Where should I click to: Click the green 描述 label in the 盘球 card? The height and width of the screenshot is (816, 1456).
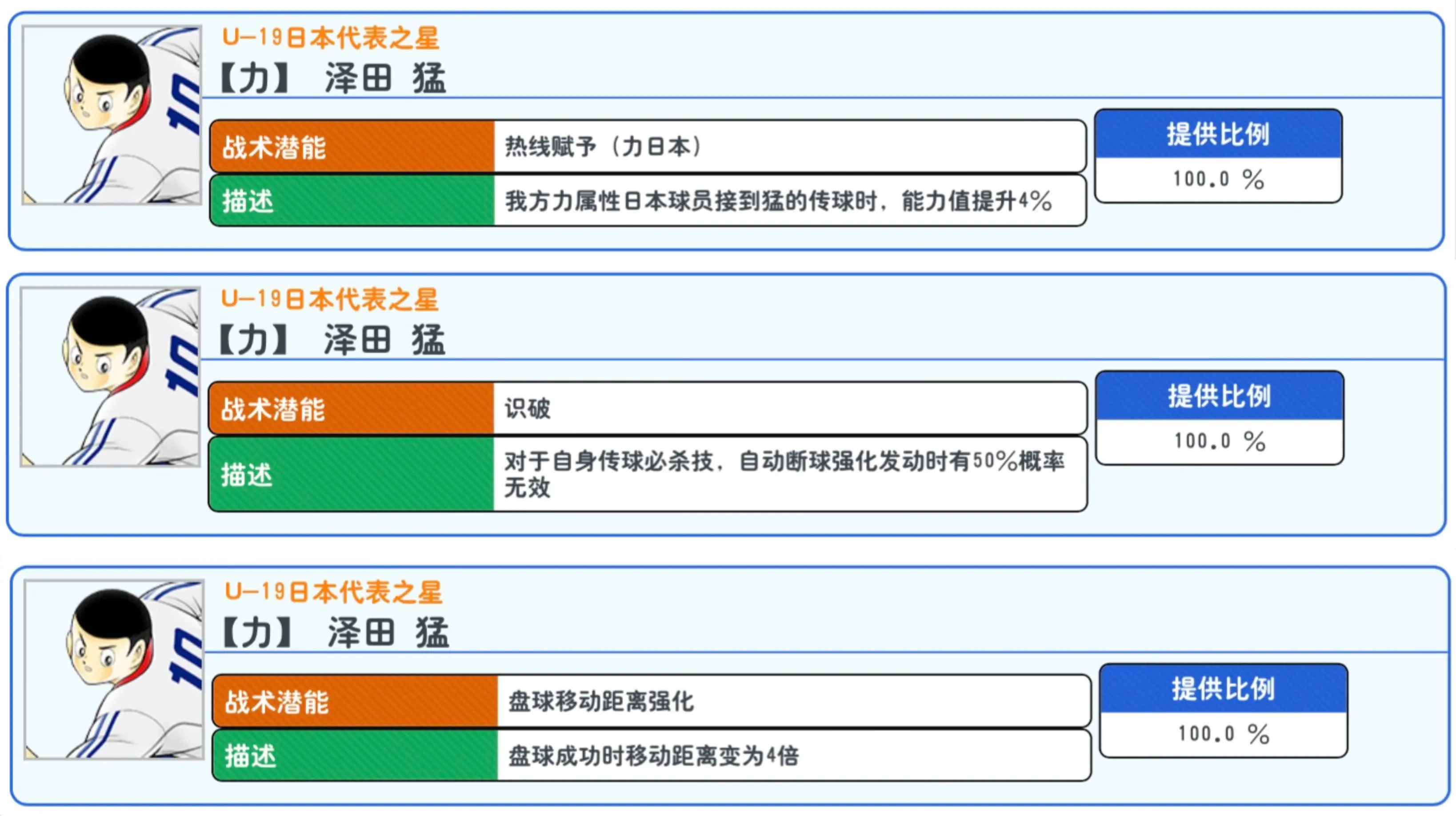[355, 756]
